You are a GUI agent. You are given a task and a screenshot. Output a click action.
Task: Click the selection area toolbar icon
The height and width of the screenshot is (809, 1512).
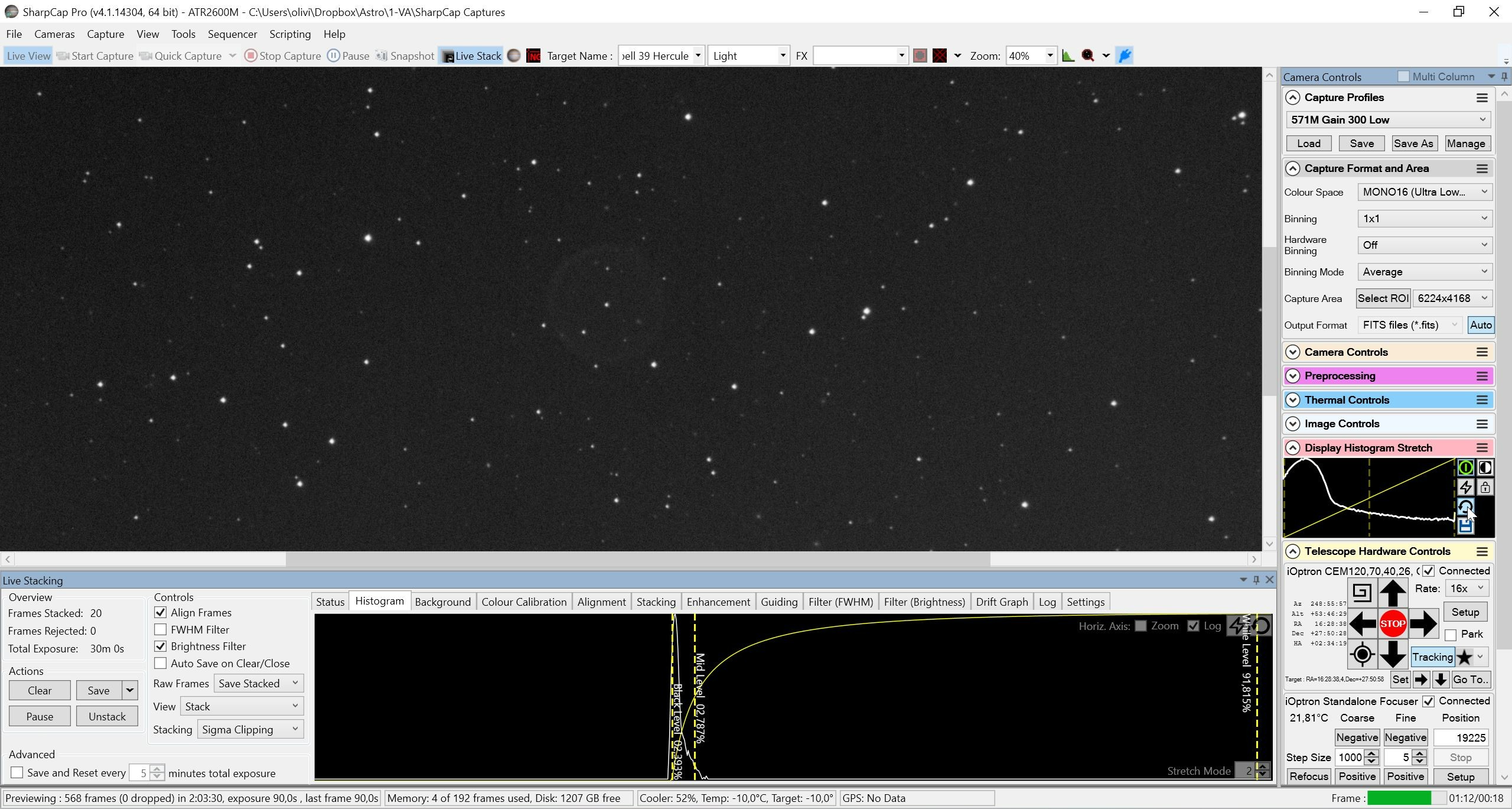920,56
